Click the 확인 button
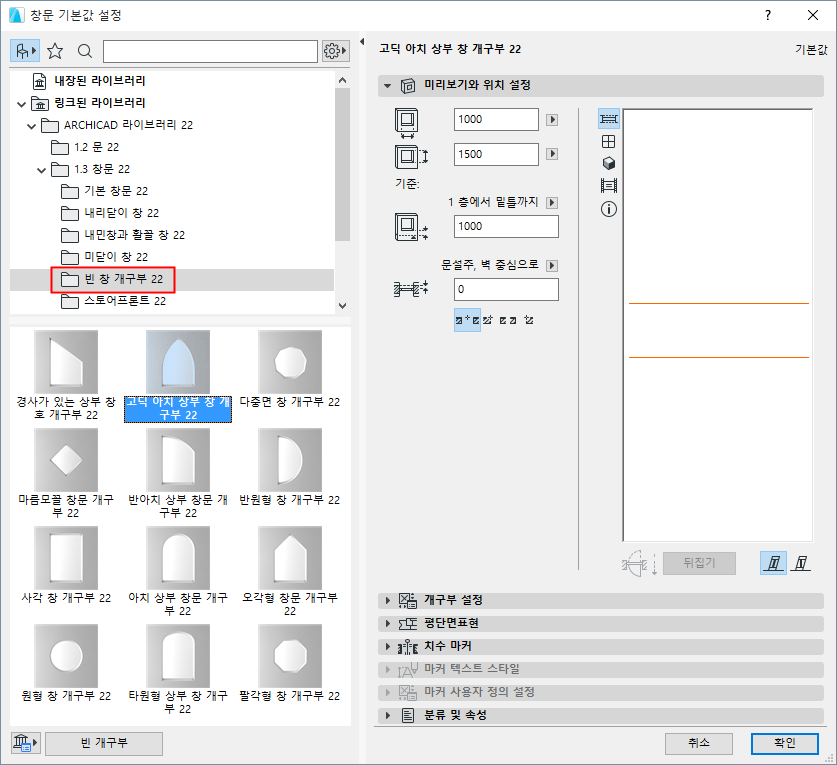 coord(785,743)
